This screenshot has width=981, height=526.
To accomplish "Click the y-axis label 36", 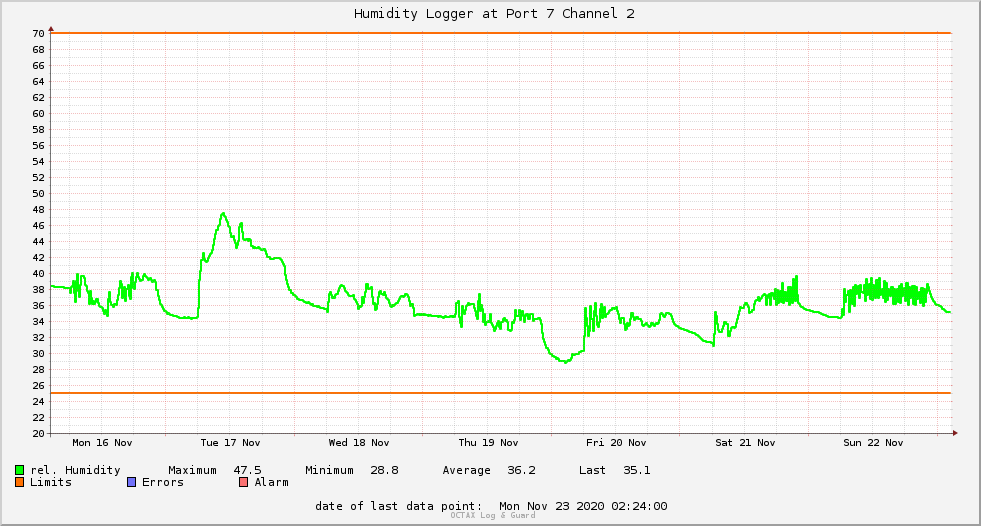I will (39, 306).
